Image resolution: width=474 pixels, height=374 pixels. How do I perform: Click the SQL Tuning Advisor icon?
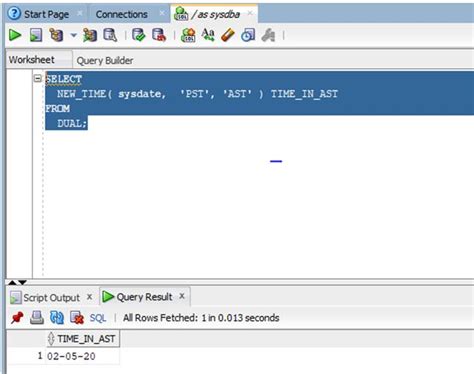tap(110, 35)
